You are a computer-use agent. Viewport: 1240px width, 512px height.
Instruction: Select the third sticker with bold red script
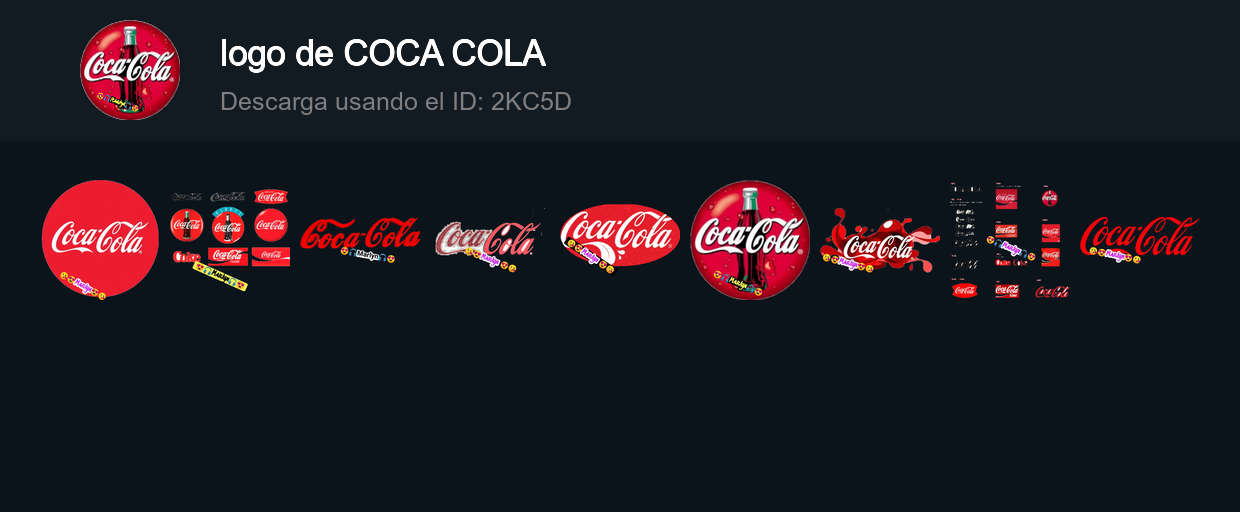(x=360, y=240)
